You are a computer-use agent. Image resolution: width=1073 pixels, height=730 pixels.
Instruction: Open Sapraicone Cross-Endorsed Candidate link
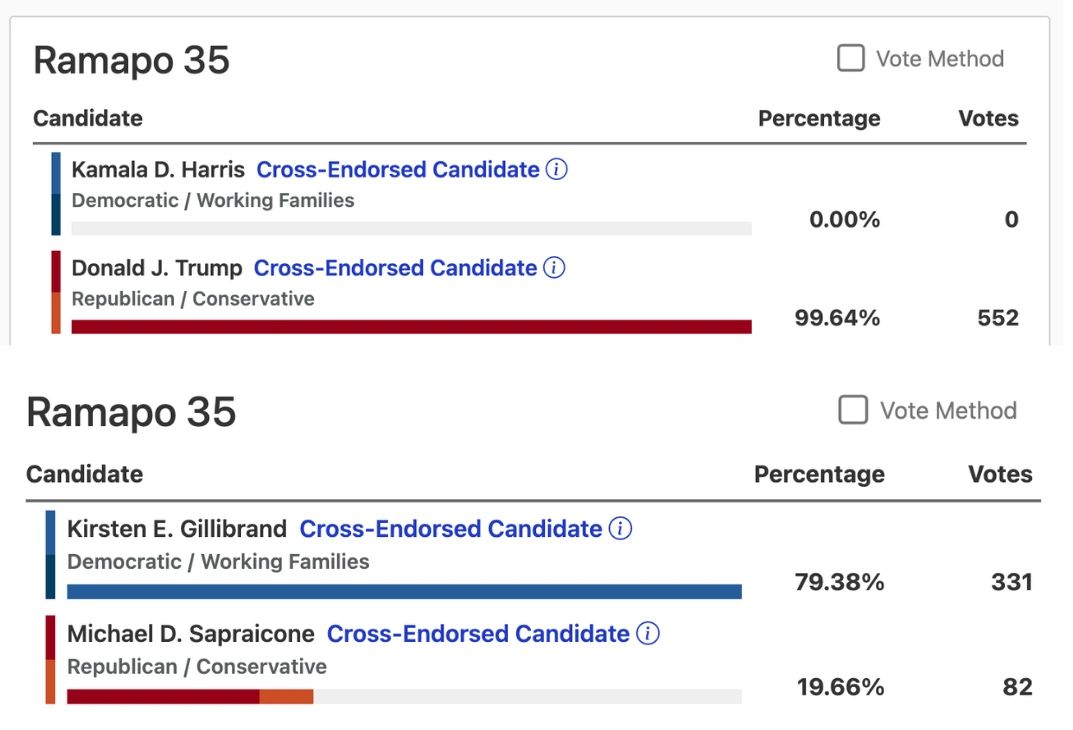coord(478,634)
